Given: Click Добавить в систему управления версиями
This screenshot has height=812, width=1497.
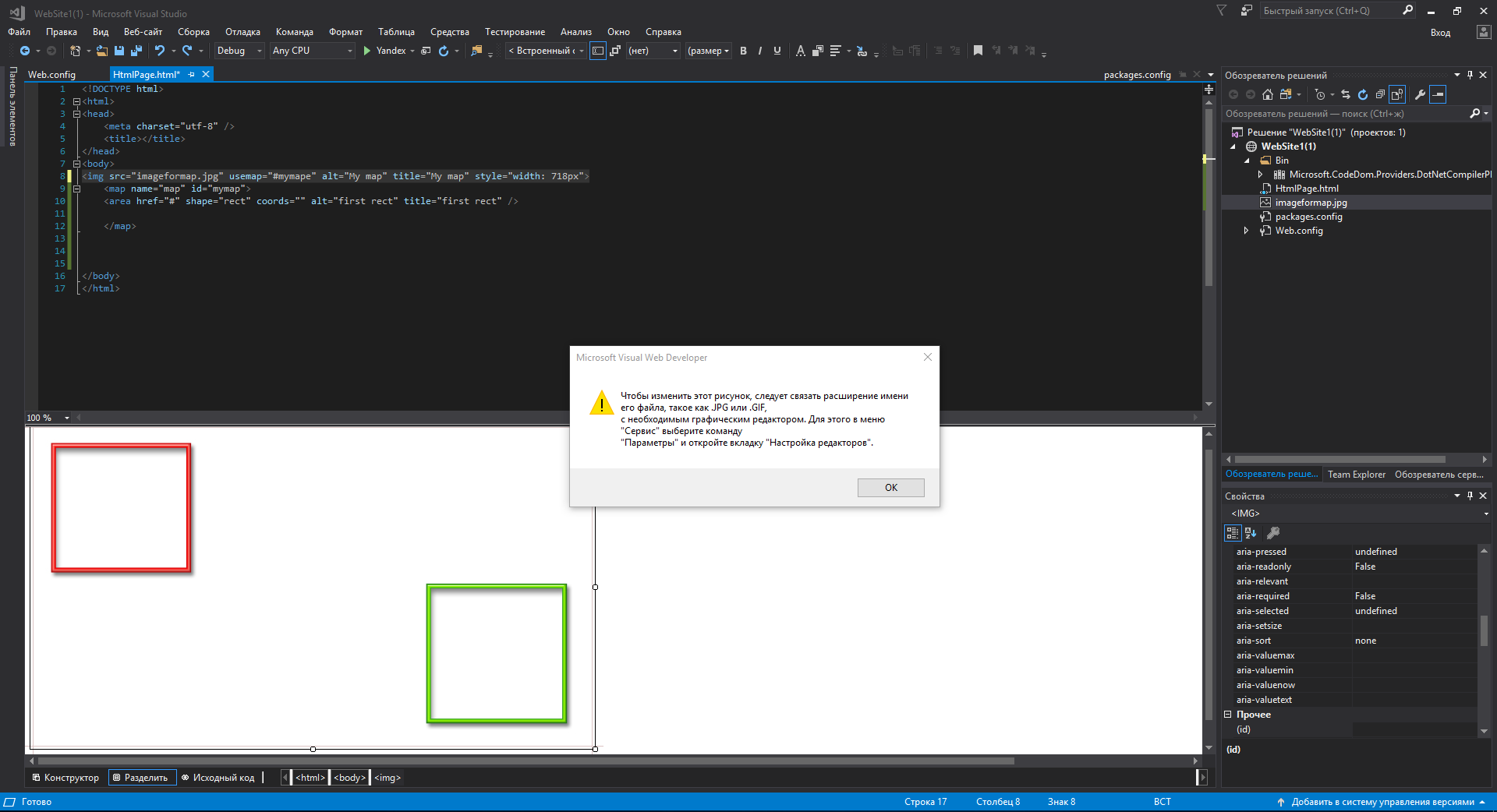Looking at the screenshot, I should click(1382, 802).
